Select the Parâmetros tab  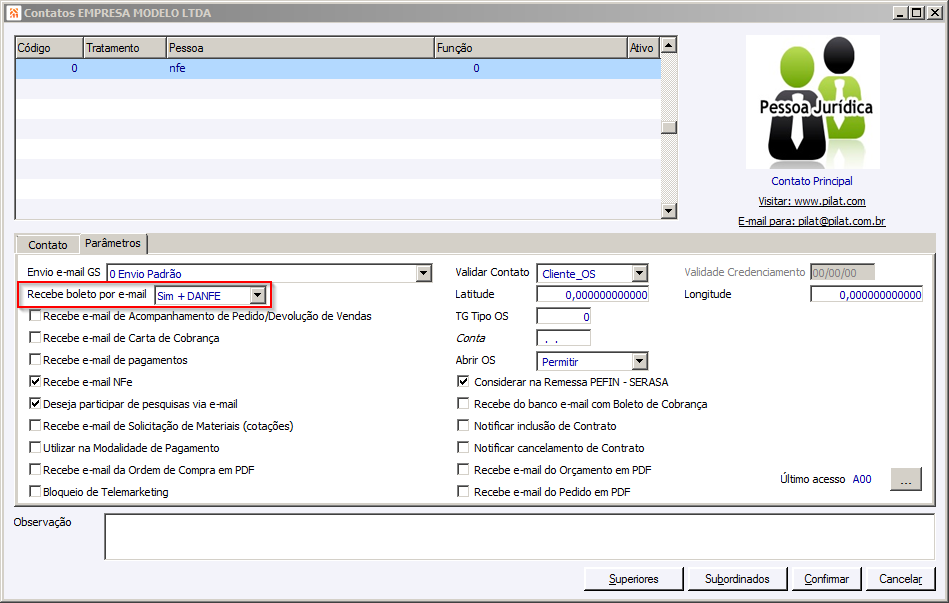(x=113, y=243)
